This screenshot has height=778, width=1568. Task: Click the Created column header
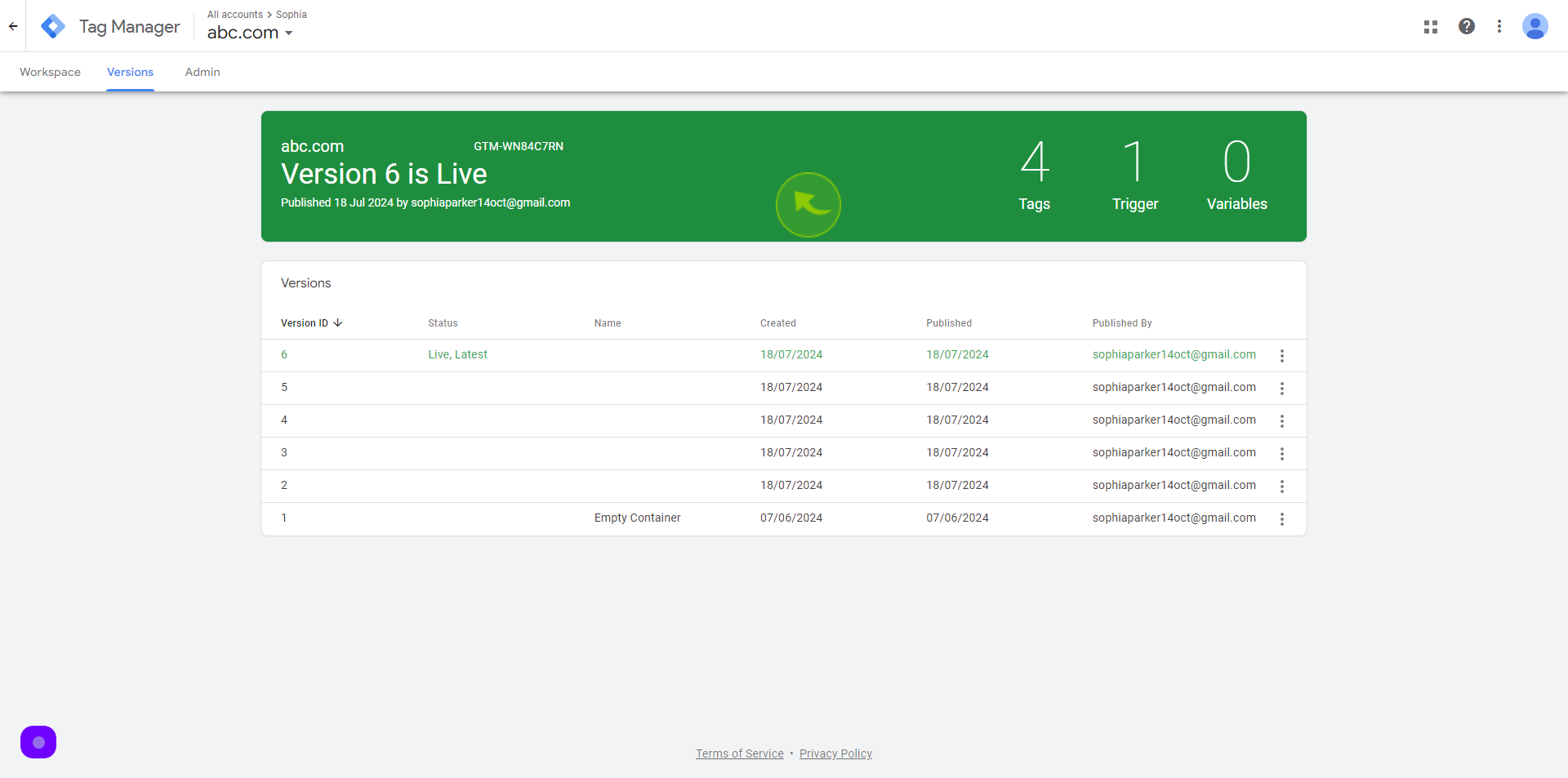click(778, 323)
